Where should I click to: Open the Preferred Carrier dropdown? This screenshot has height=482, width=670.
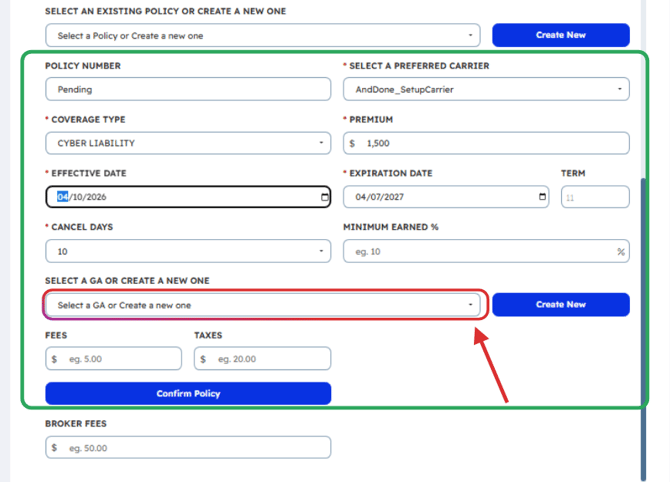tap(486, 89)
